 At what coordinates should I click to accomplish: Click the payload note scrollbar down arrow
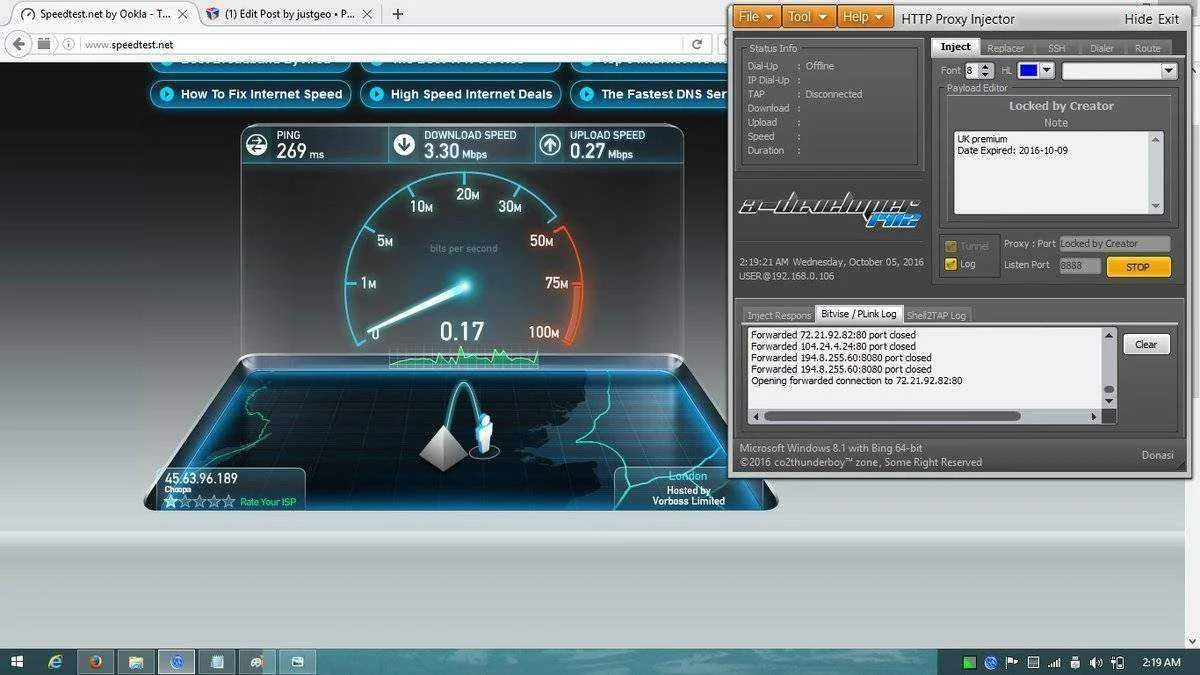(x=1157, y=207)
